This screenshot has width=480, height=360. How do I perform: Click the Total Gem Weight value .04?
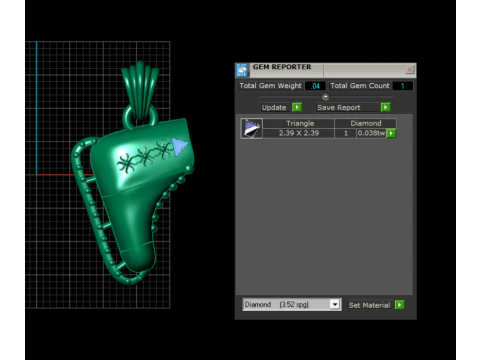tap(315, 86)
